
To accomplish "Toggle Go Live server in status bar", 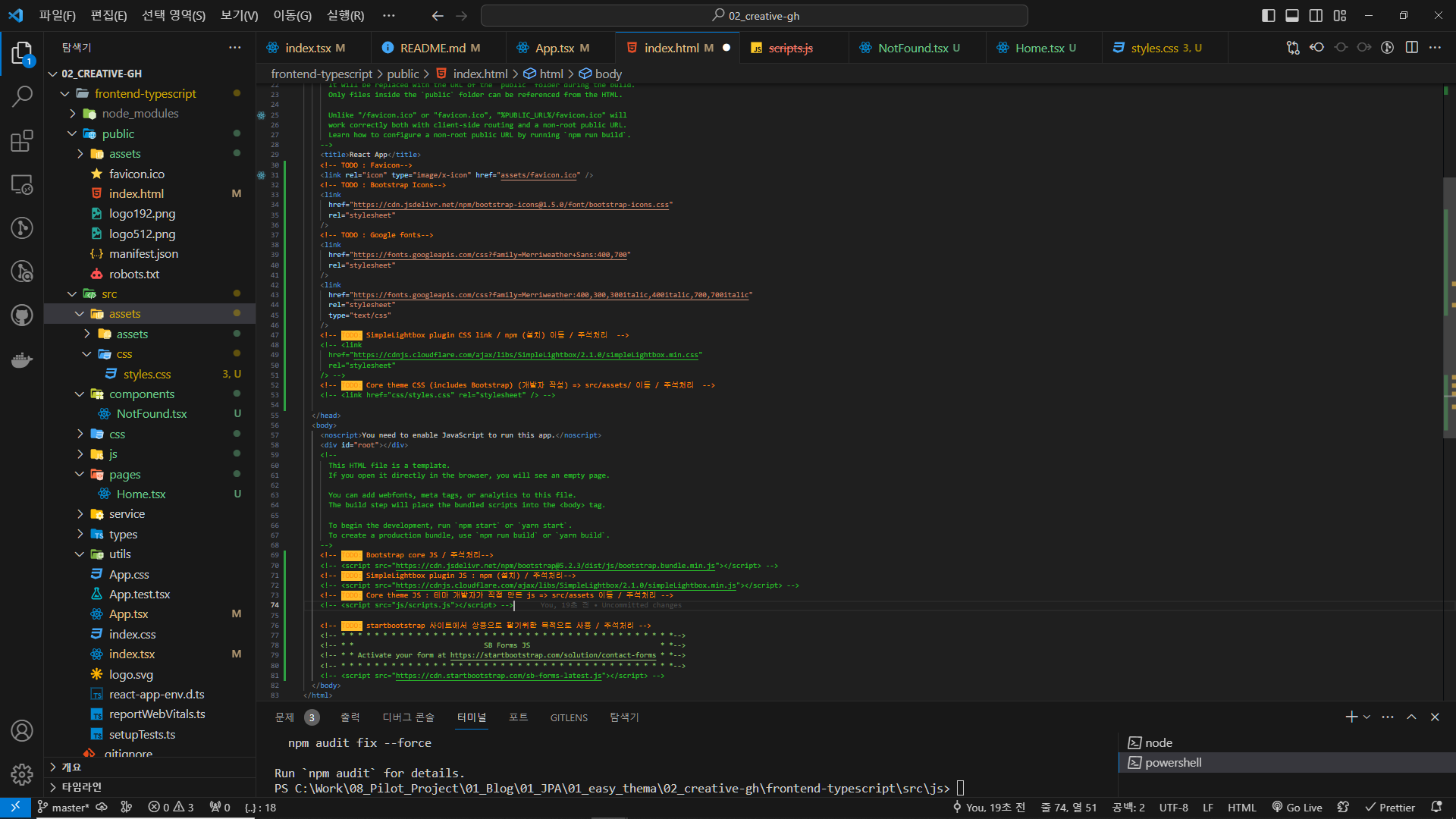I will (x=1298, y=808).
